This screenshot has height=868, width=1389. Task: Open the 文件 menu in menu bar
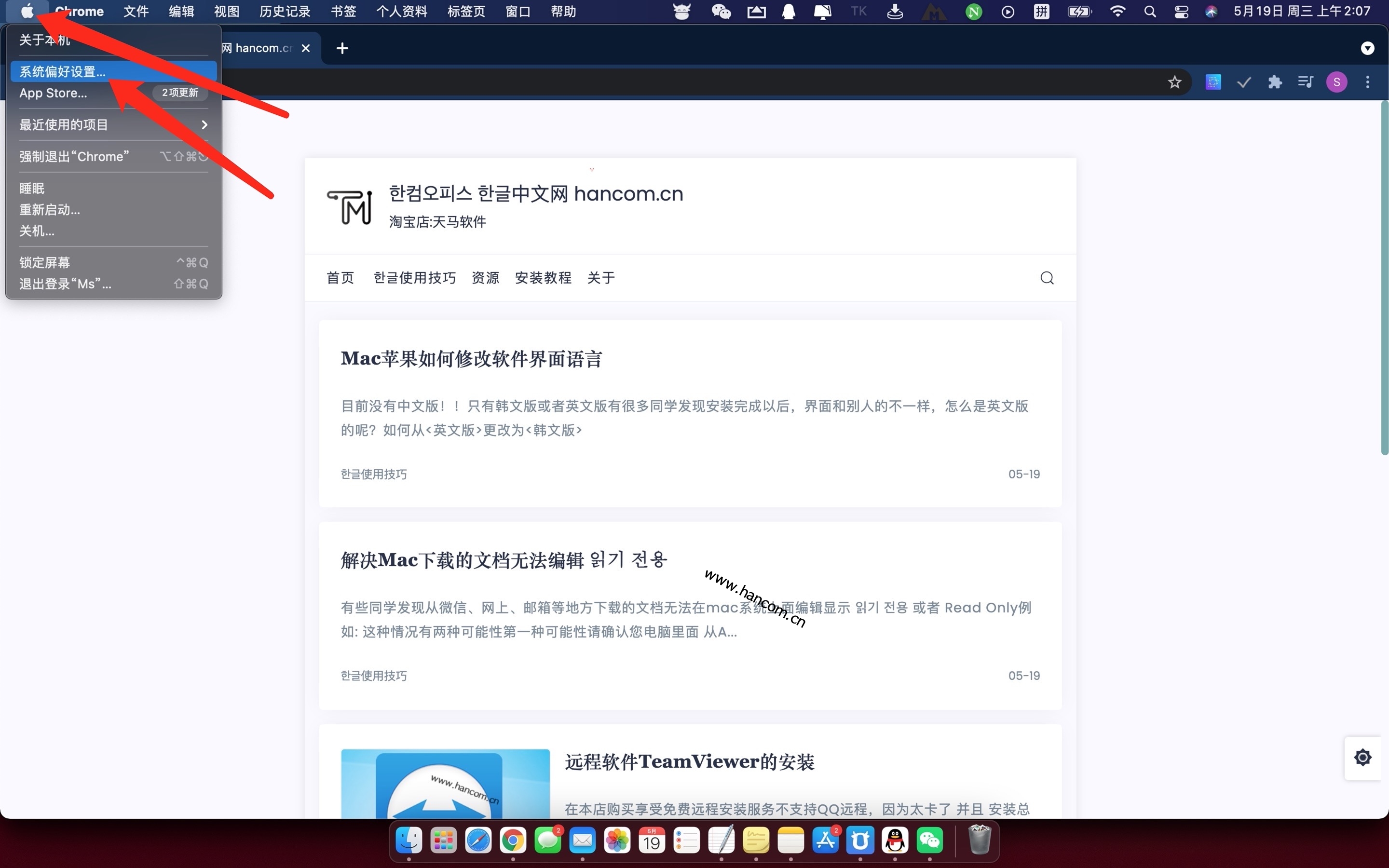(136, 12)
